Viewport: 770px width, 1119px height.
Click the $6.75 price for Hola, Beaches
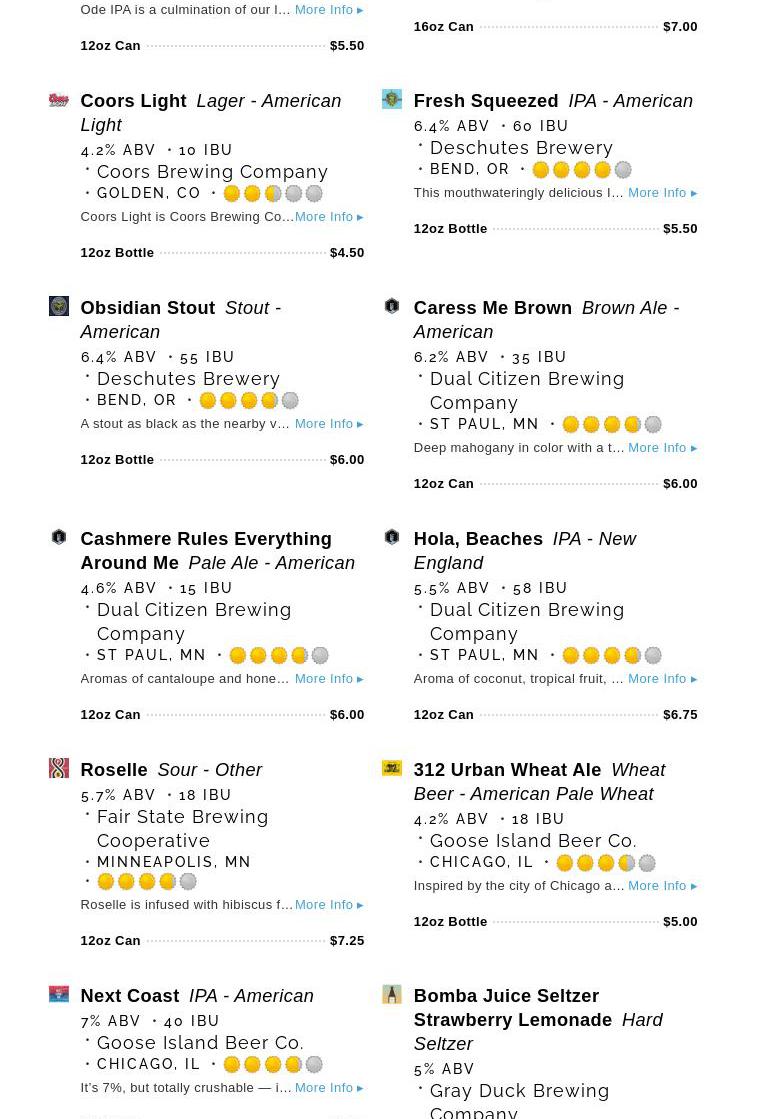point(680,715)
